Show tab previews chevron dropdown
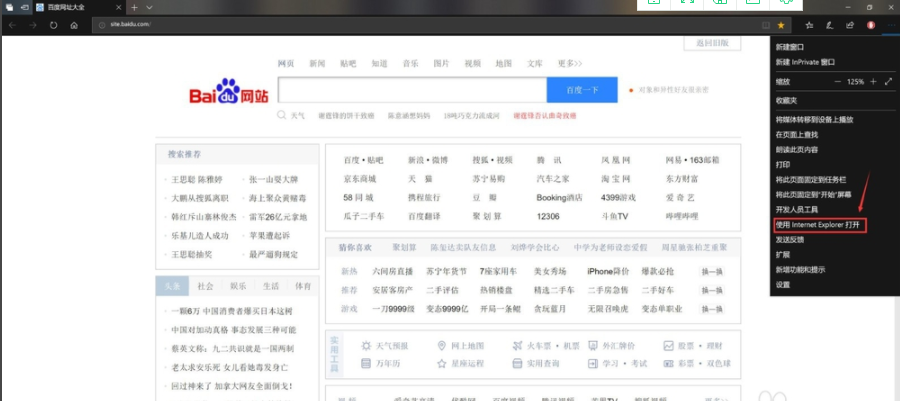This screenshot has height=401, width=900. pos(149,7)
